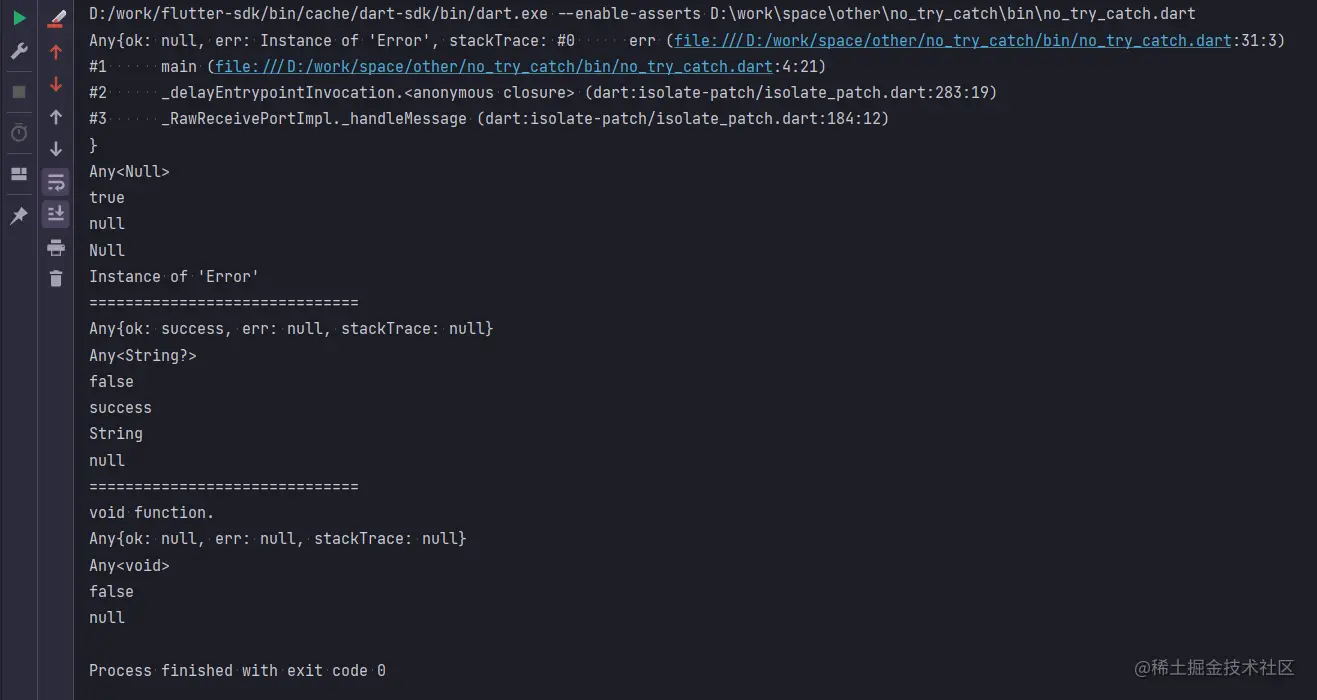1317x700 pixels.
Task: Click the 'void function.' output line
Action: pos(151,513)
